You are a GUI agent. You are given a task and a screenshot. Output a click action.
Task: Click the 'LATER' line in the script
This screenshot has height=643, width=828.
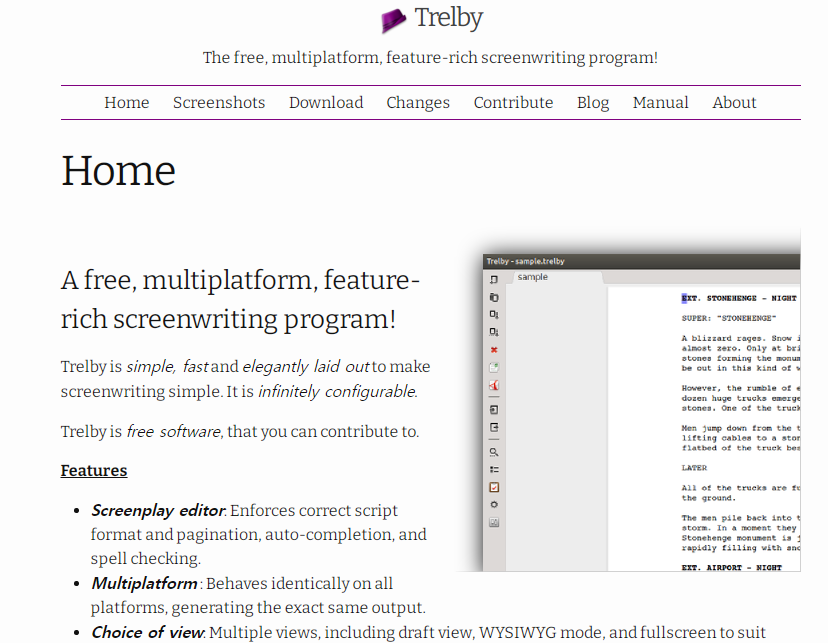tap(694, 468)
